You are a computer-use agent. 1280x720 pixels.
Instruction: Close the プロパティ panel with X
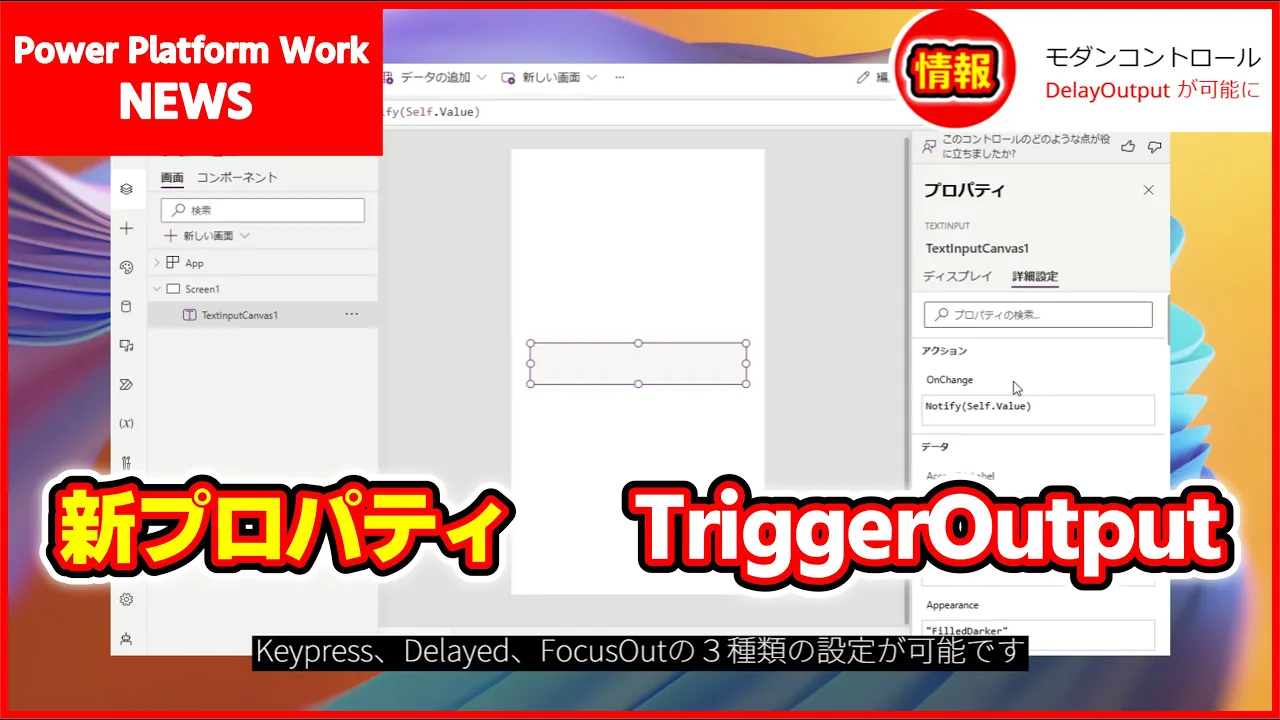pos(1148,190)
